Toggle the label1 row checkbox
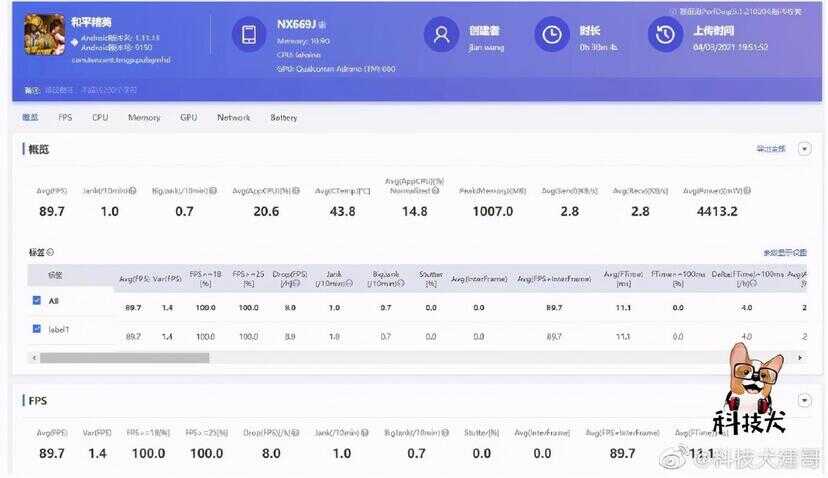This screenshot has width=828, height=478. click(x=36, y=329)
